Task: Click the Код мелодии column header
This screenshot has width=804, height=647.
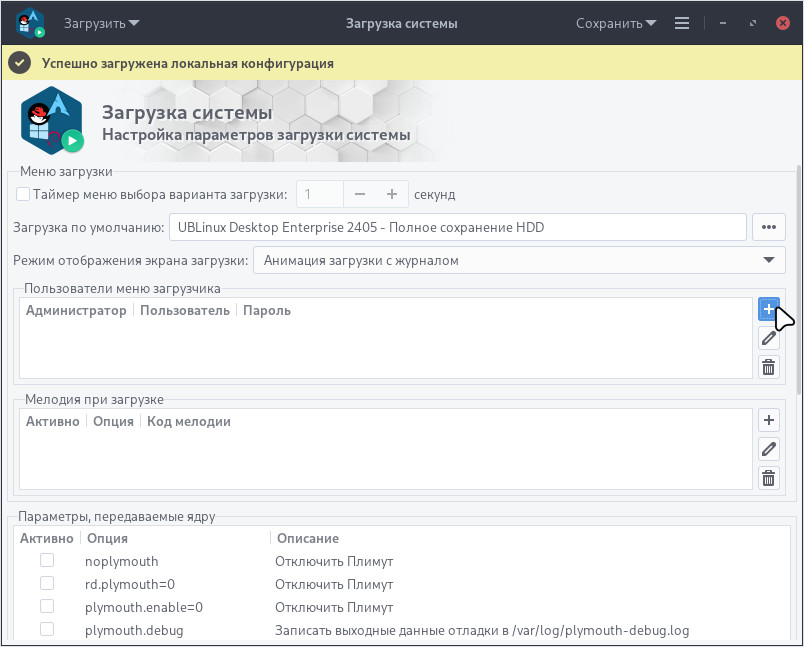Action: tap(189, 421)
